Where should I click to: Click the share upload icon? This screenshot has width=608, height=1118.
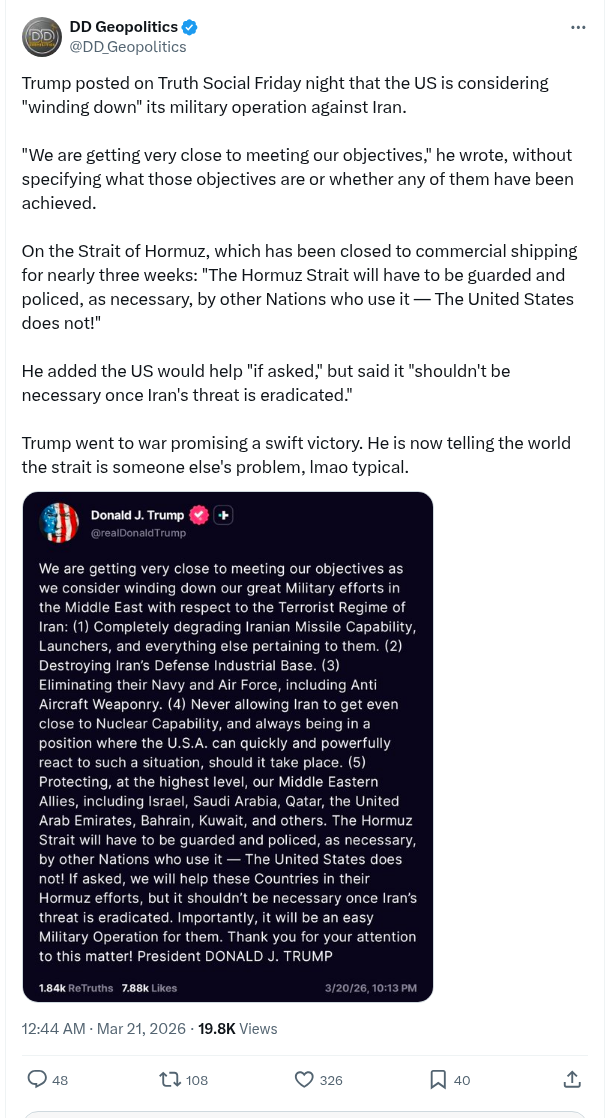(x=572, y=1079)
